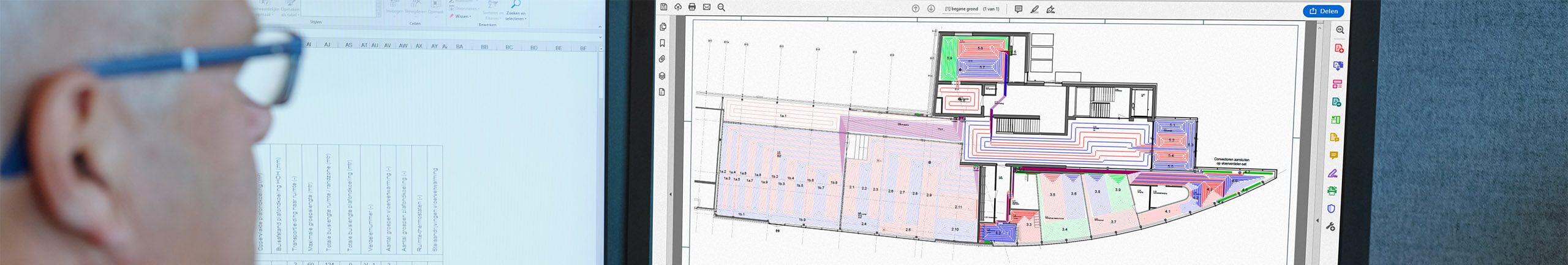Image resolution: width=1568 pixels, height=265 pixels.
Task: Save the PDF with the floppy disk icon
Action: point(663,7)
